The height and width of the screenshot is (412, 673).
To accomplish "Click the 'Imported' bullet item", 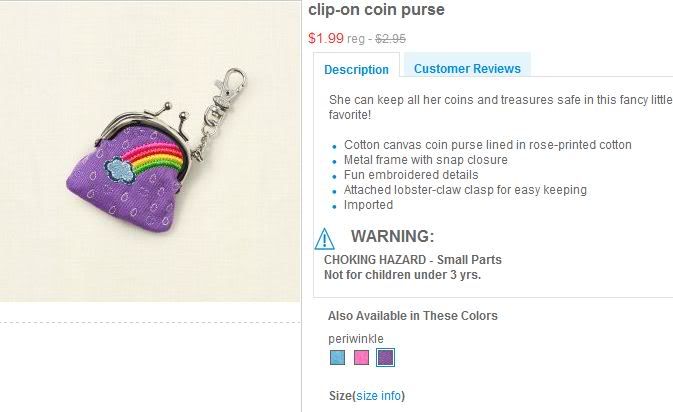I will click(368, 205).
